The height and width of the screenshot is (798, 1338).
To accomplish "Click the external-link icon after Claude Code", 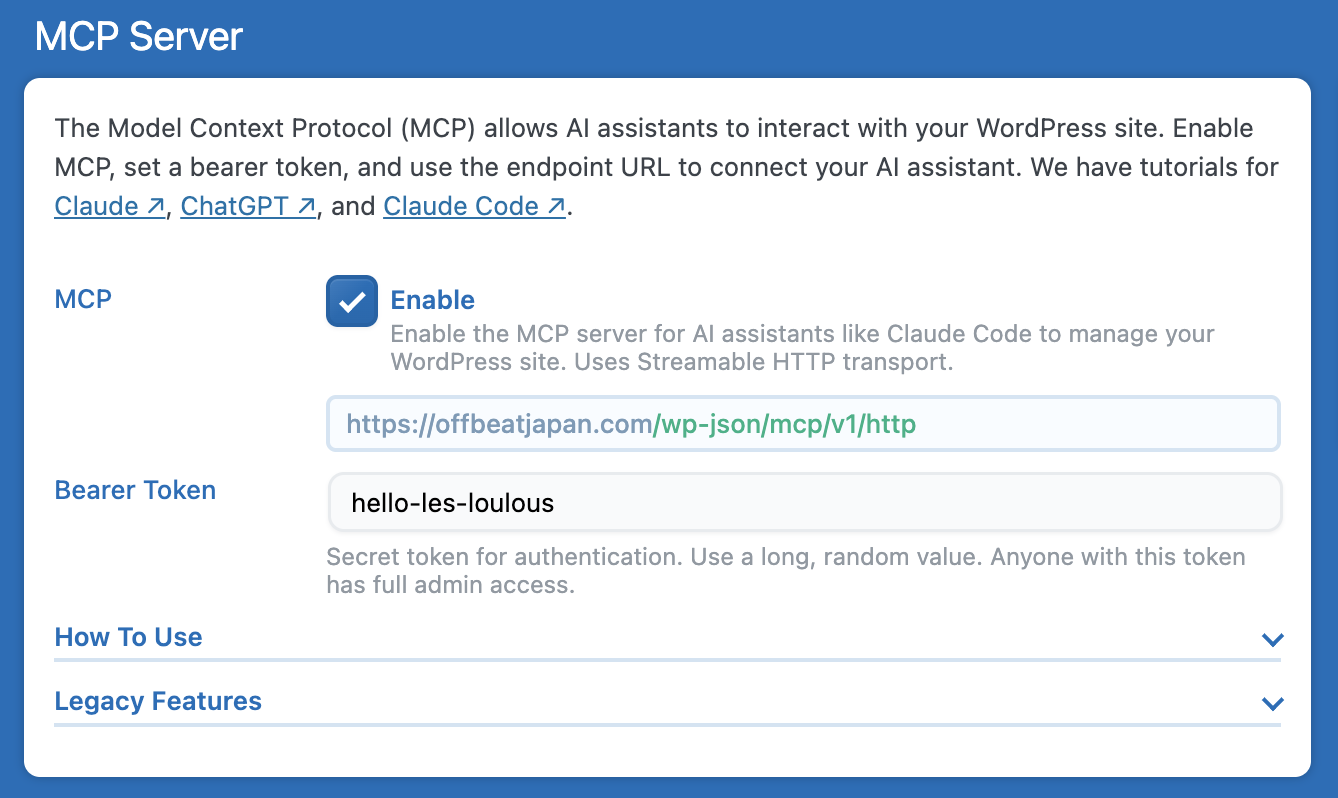I will coord(554,205).
